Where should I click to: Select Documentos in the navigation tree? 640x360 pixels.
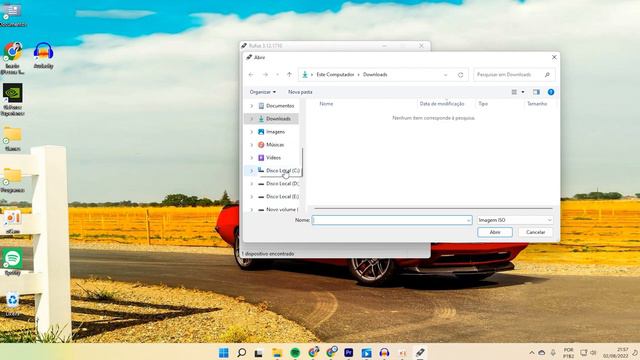coord(280,106)
